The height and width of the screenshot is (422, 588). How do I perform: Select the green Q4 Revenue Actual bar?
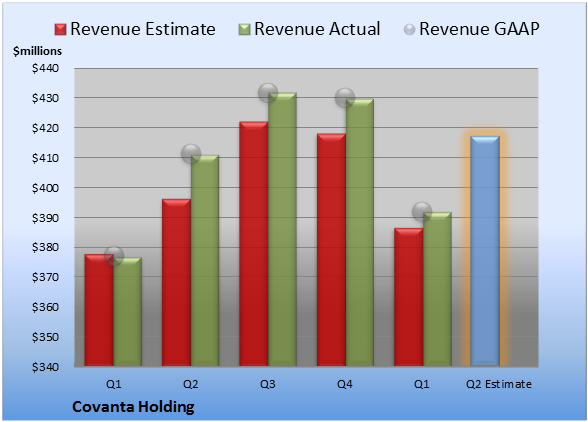tap(360, 233)
